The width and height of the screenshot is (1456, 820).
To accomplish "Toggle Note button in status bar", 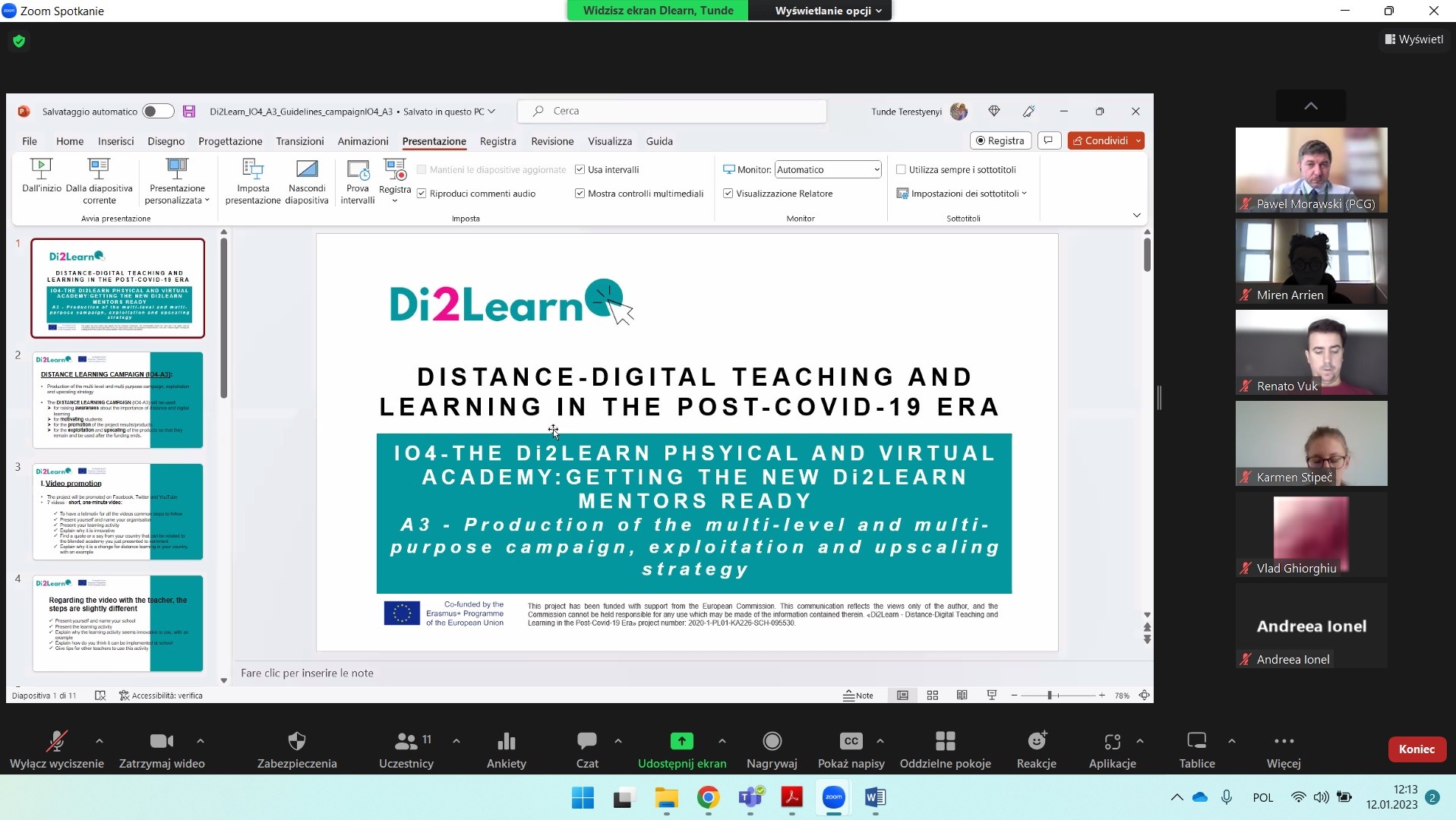I will tap(858, 695).
